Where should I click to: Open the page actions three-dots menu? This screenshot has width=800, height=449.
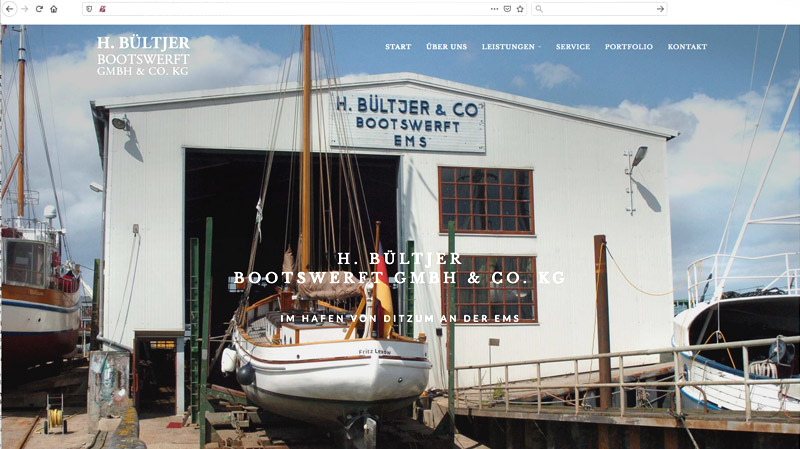coord(494,9)
